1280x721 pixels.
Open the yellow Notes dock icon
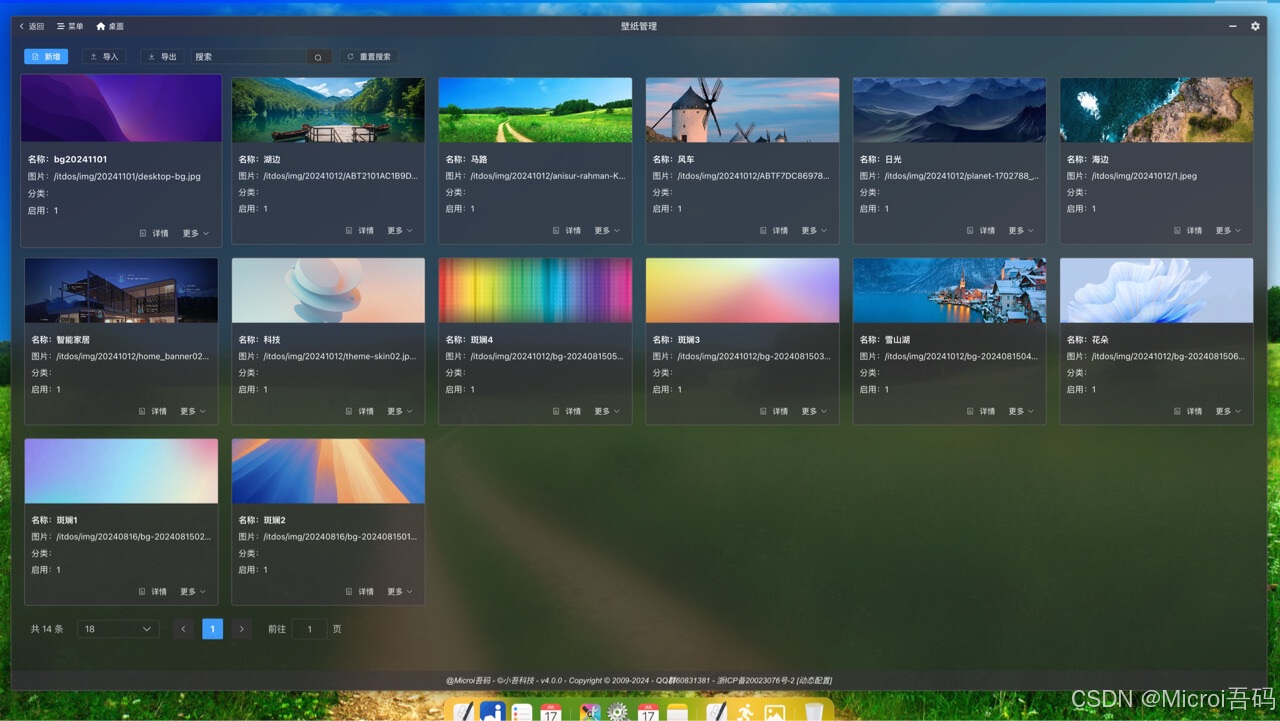678,712
